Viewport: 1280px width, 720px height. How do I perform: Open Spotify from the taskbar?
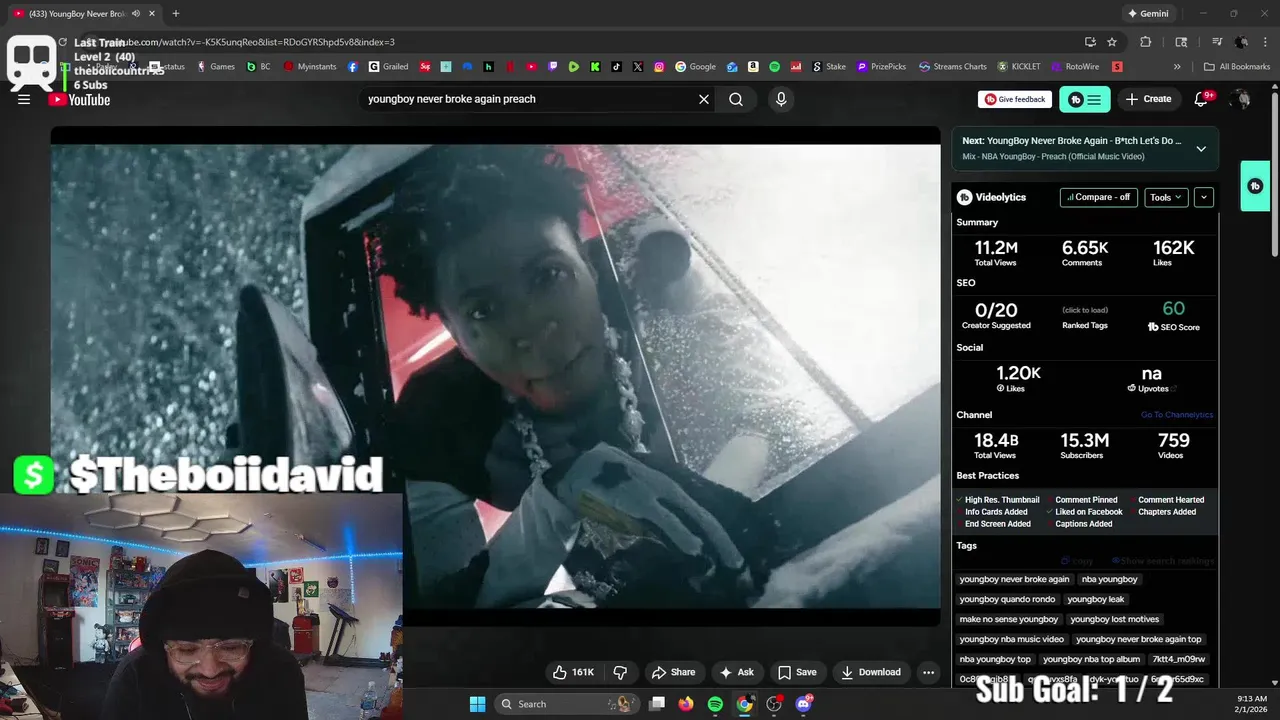coord(715,704)
